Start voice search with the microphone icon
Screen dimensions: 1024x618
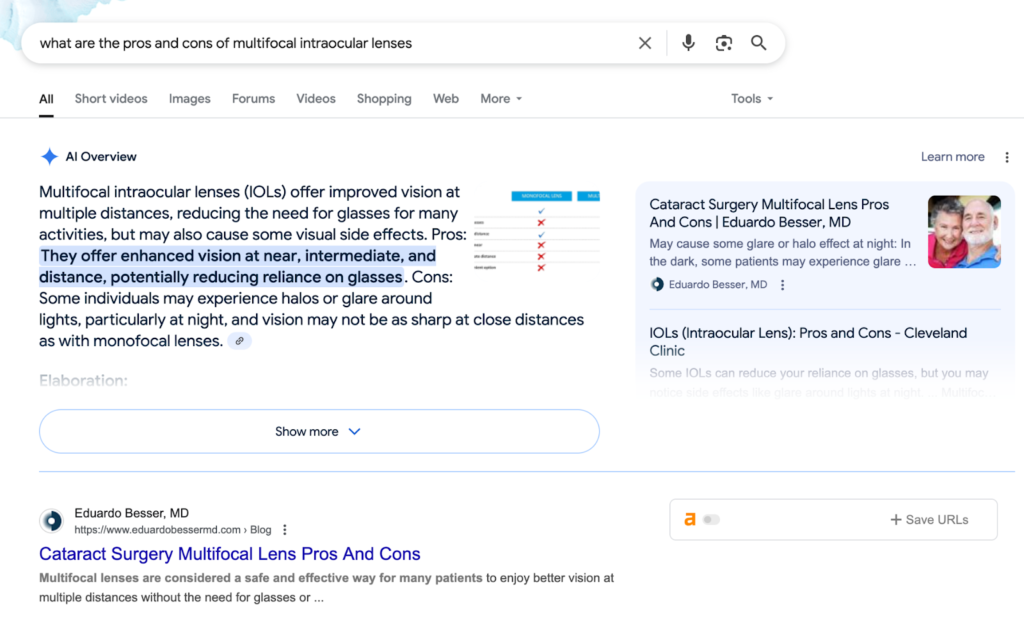point(688,43)
